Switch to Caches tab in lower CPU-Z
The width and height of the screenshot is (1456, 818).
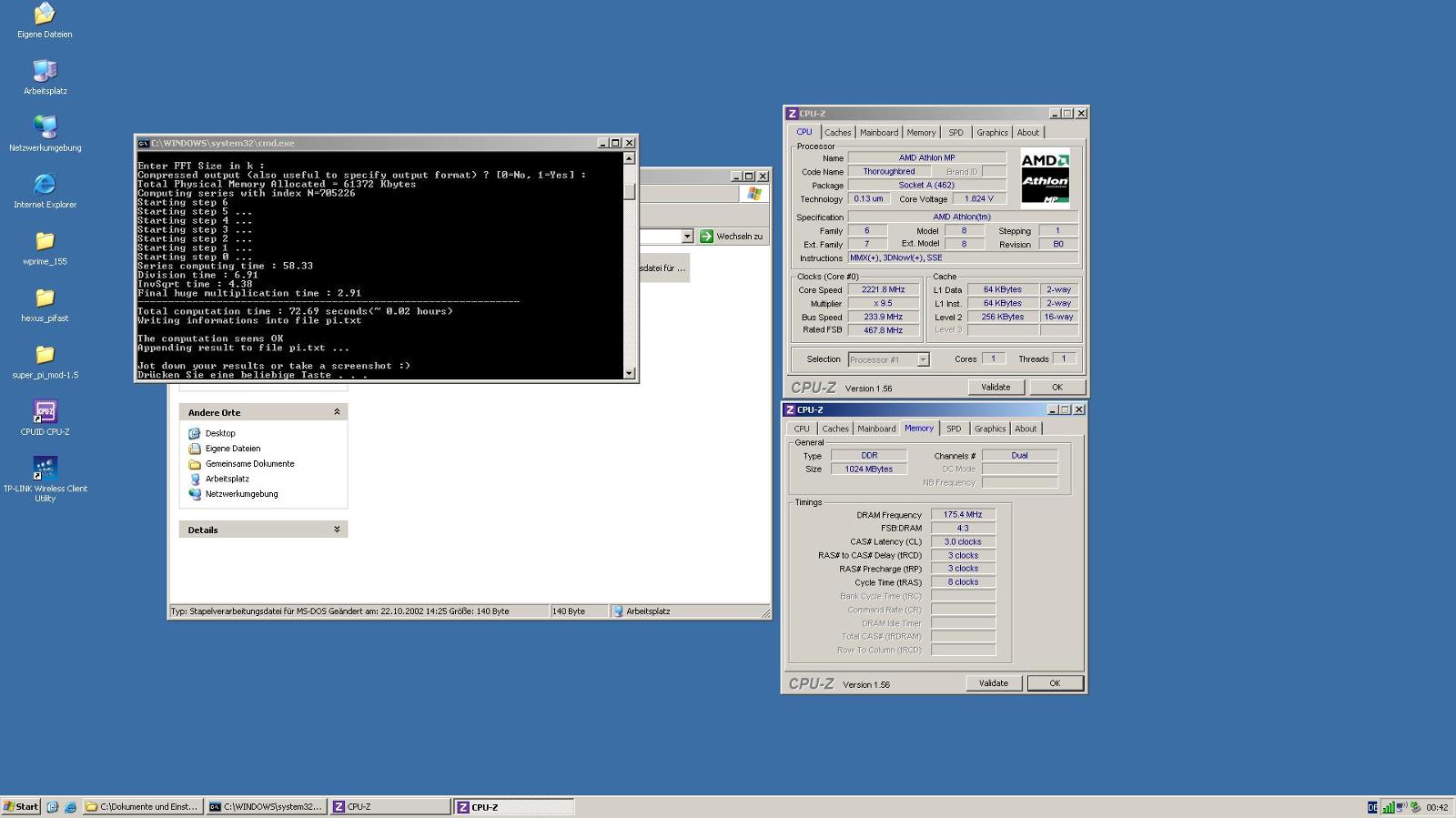pos(834,429)
